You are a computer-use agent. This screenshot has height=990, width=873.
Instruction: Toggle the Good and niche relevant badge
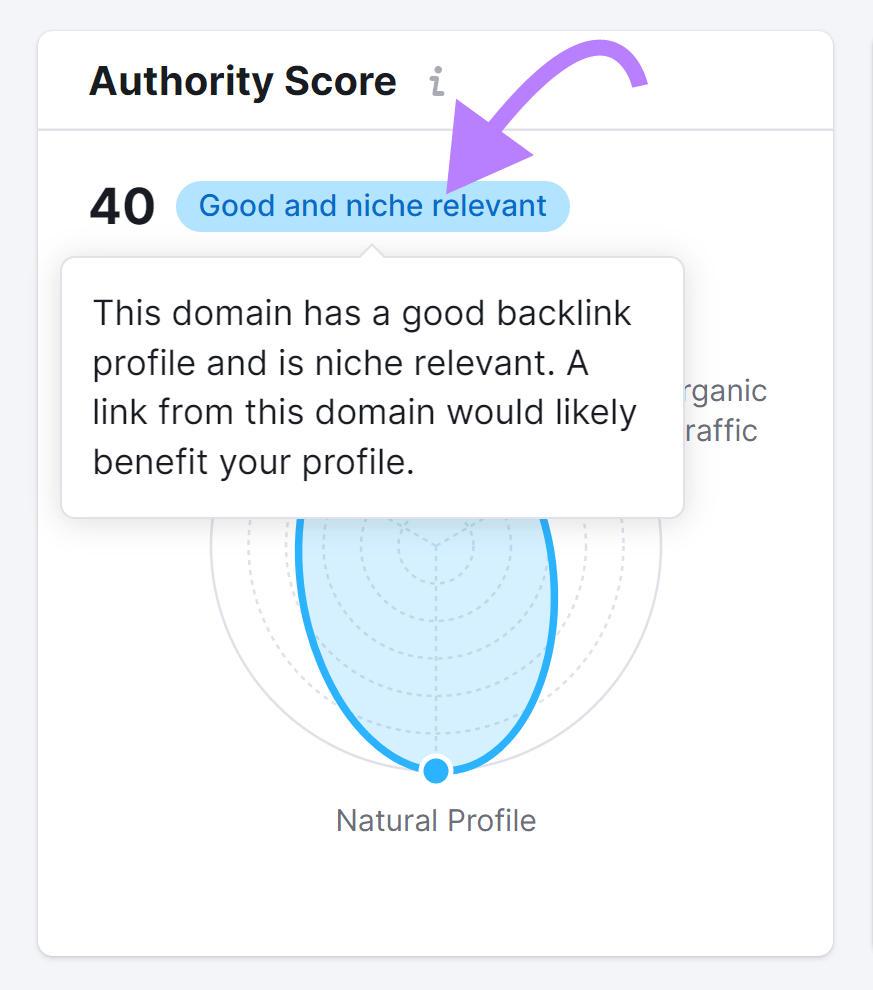coord(372,206)
